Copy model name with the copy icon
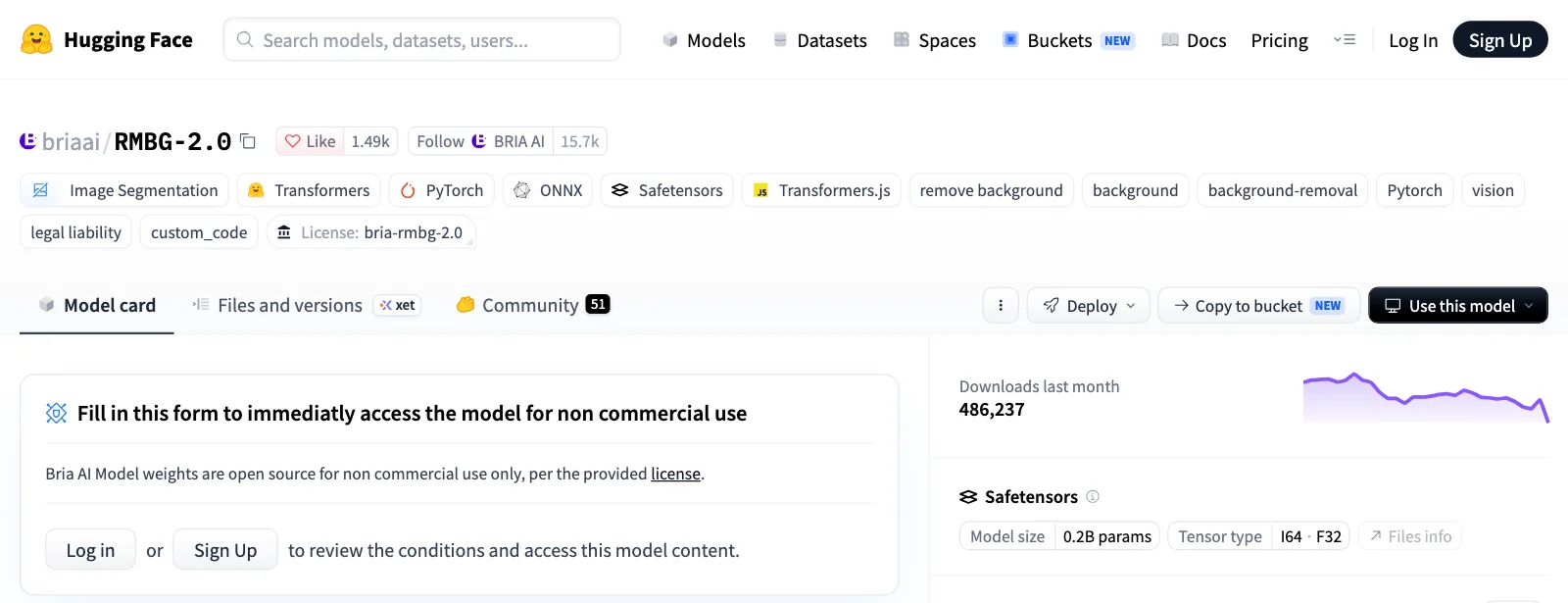Viewport: 1568px width, 603px height. pyautogui.click(x=248, y=141)
